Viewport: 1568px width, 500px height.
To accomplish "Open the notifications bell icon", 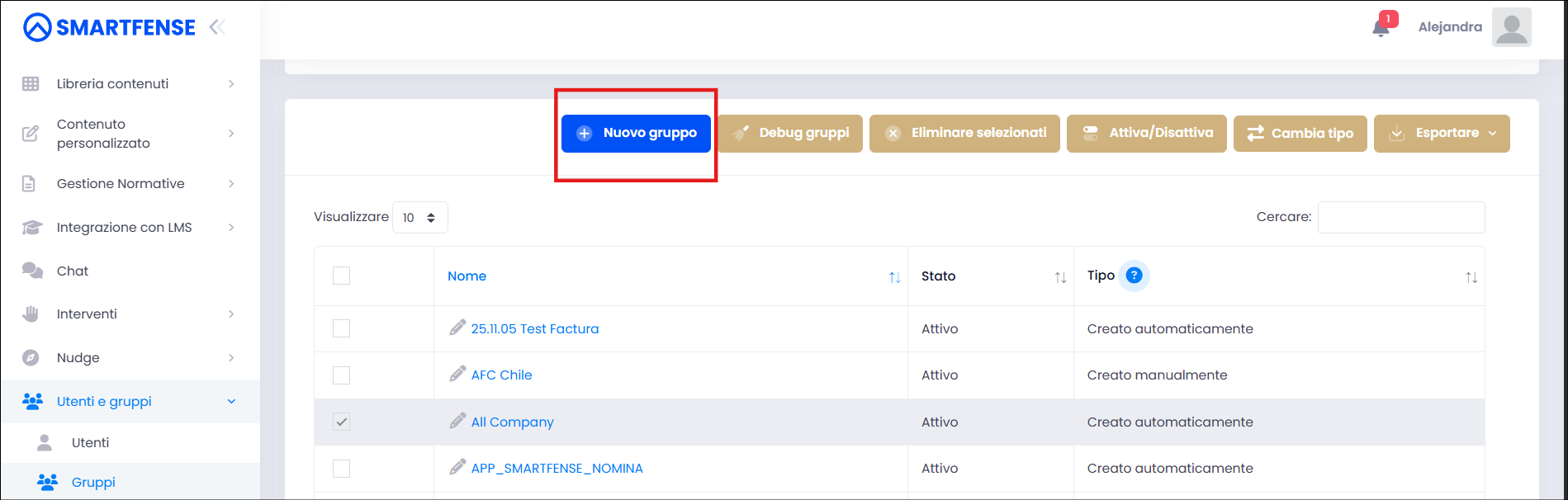I will click(x=1381, y=28).
